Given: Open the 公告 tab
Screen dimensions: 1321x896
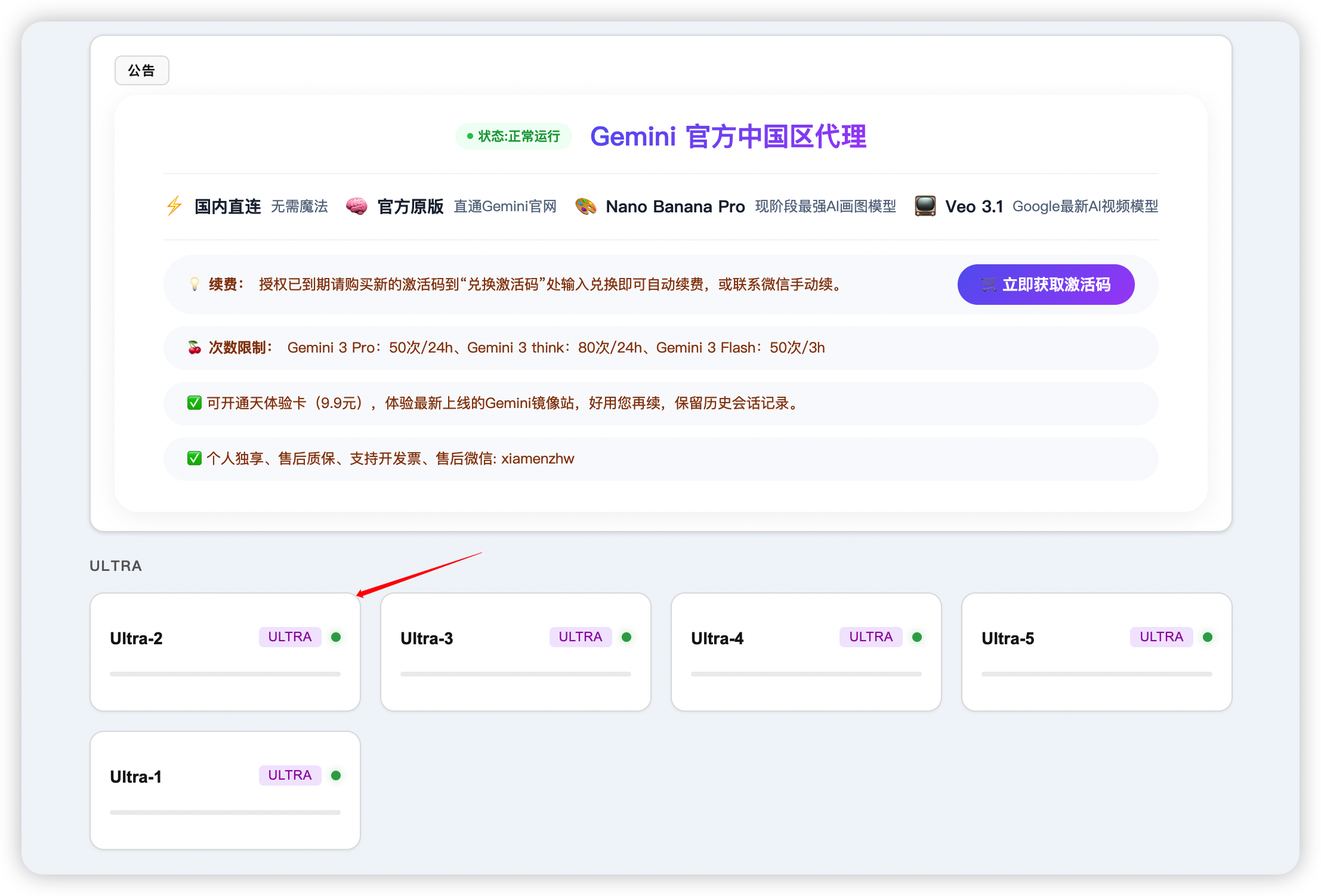Looking at the screenshot, I should 142,70.
